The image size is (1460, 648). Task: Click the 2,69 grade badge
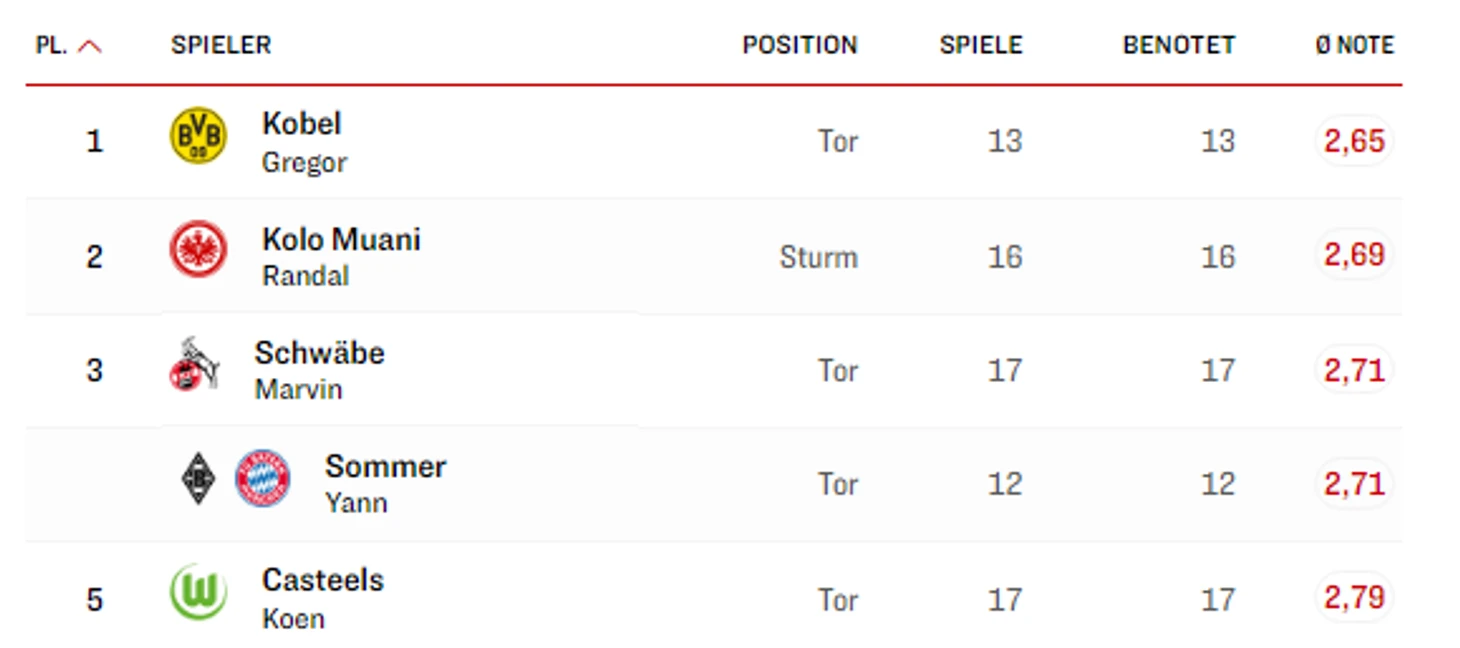click(1354, 255)
